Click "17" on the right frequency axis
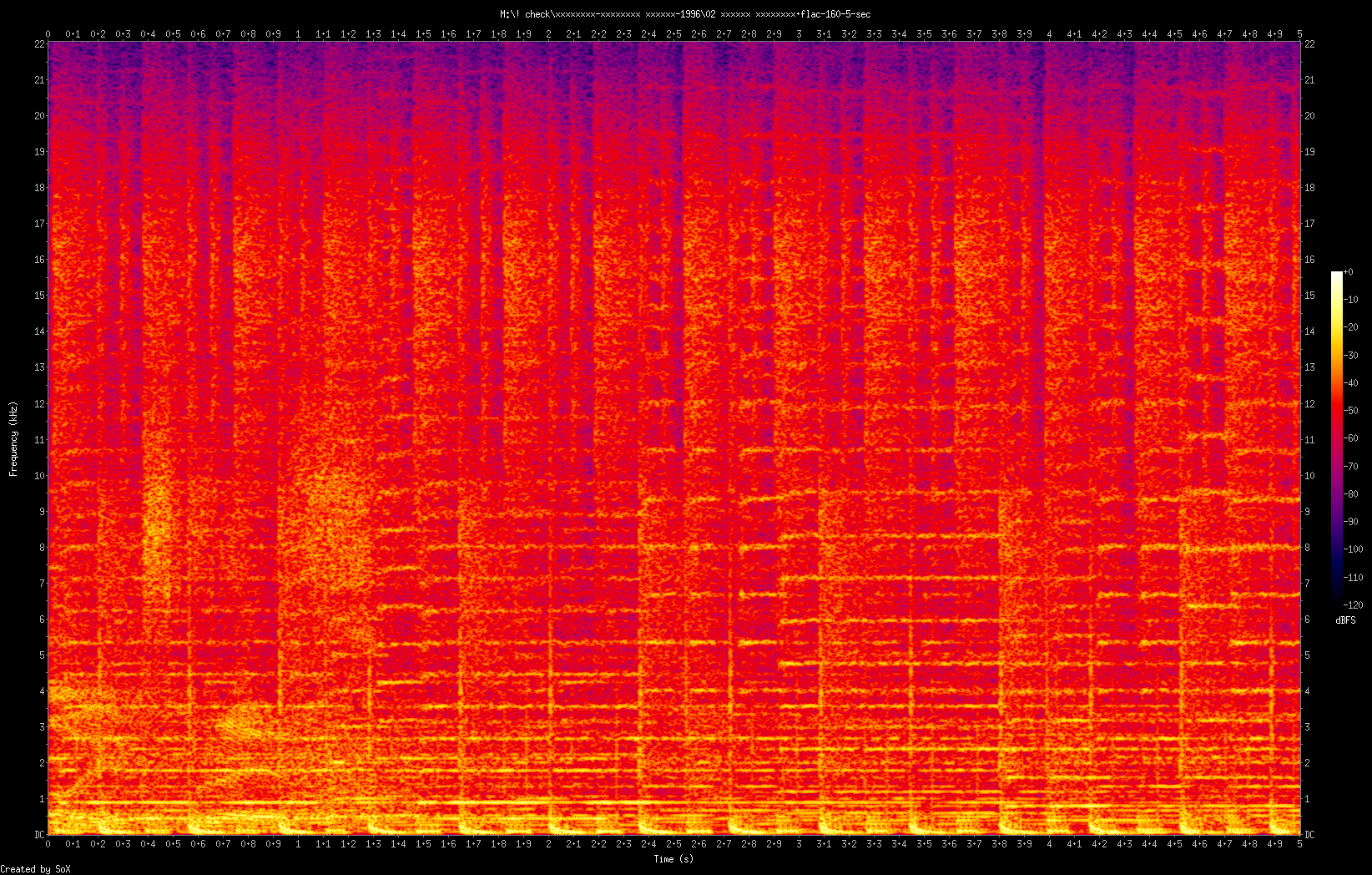1372x875 pixels. tap(1309, 224)
